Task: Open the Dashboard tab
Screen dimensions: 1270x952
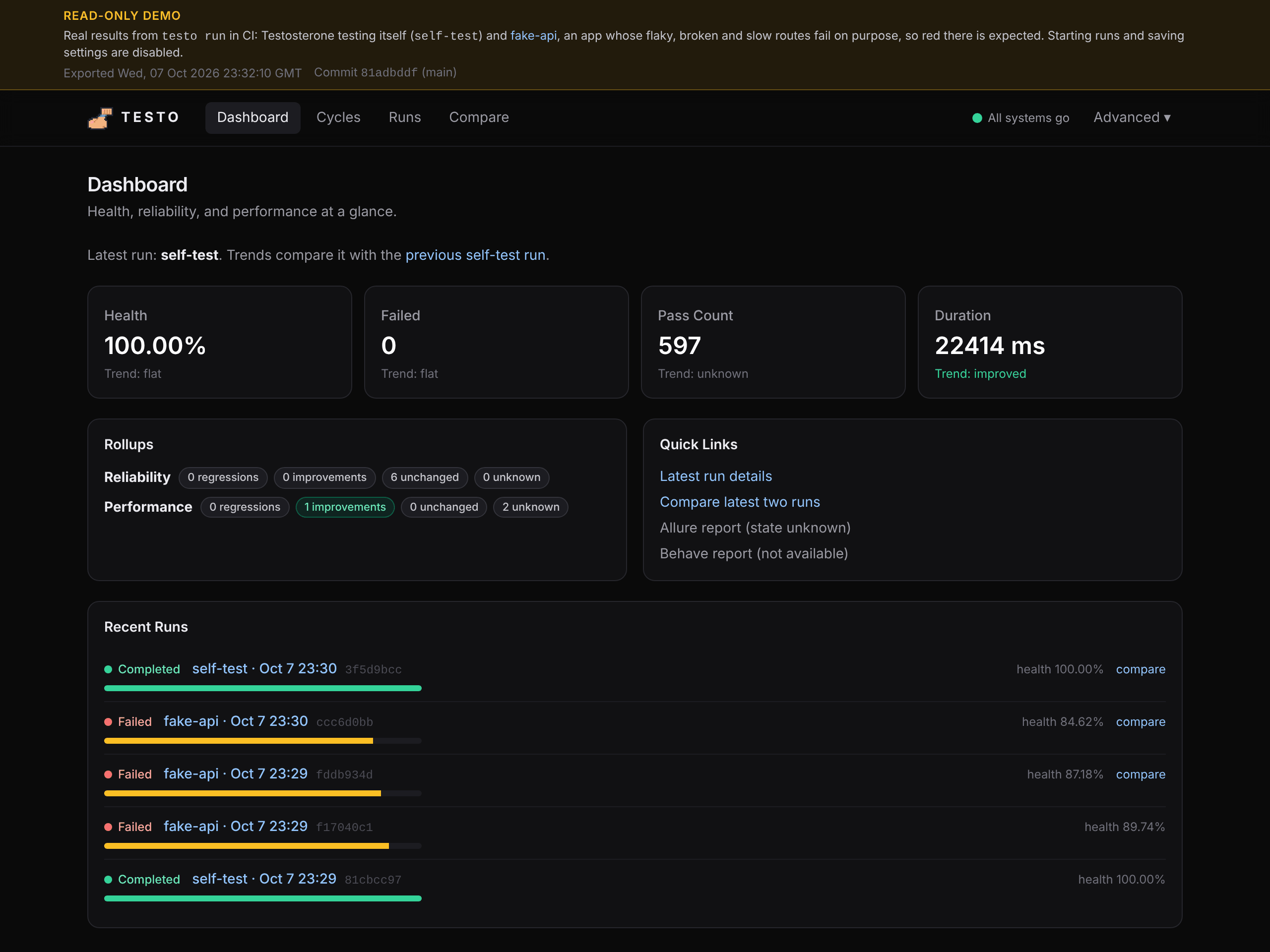Action: pos(253,118)
